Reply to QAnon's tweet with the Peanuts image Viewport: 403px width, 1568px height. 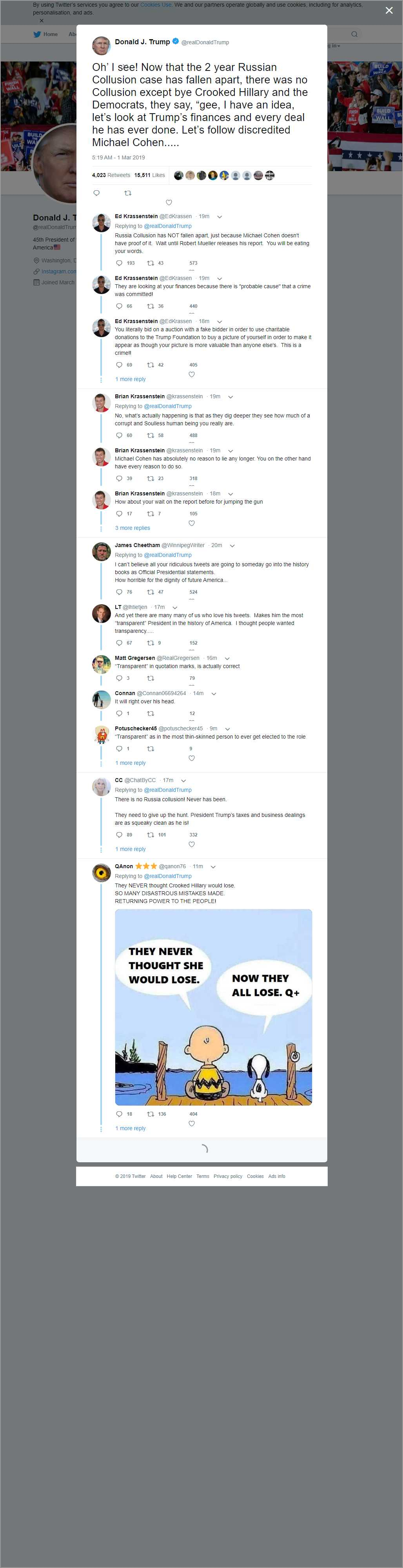(x=119, y=1113)
